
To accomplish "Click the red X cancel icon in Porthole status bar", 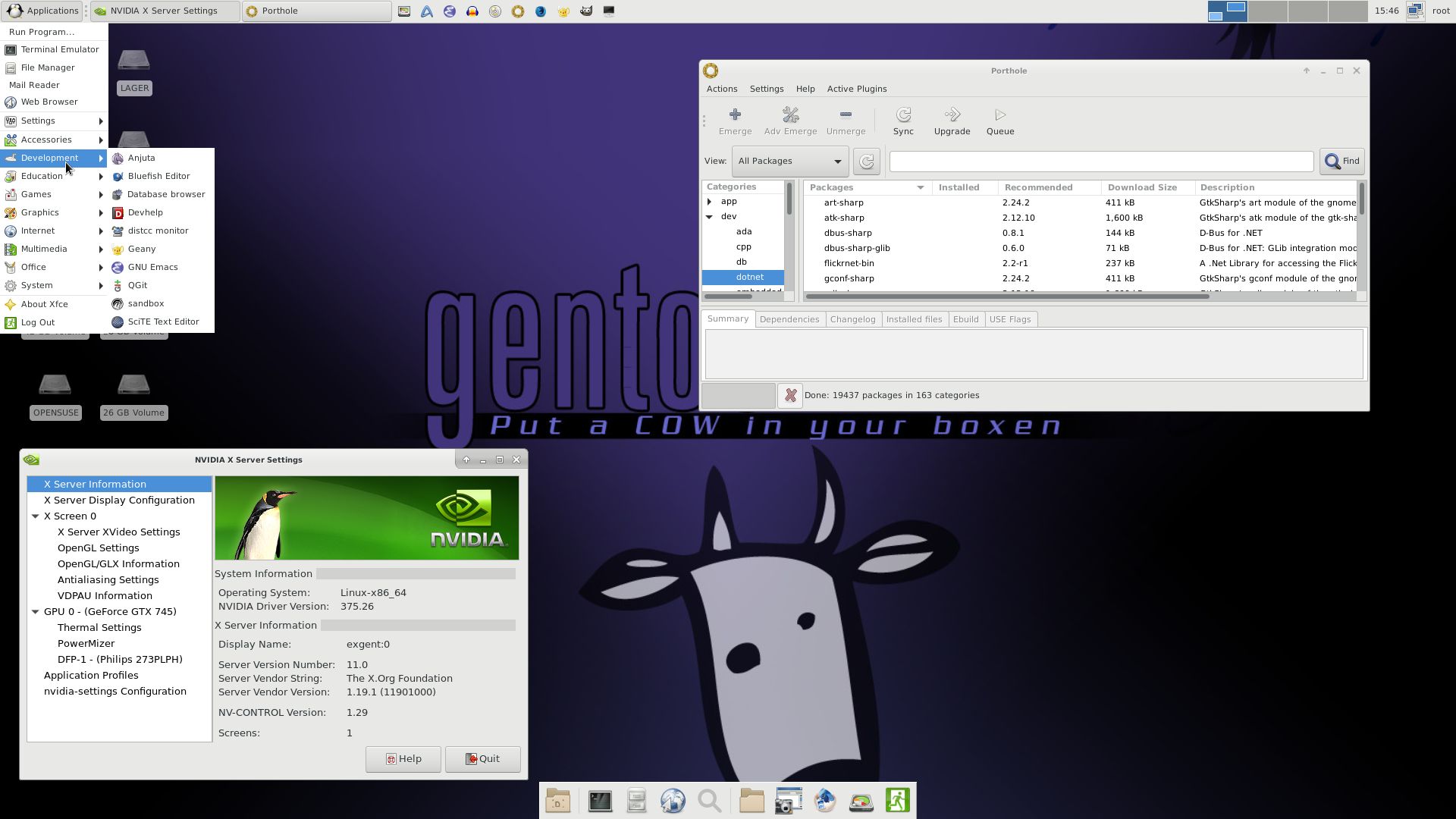I will 790,395.
